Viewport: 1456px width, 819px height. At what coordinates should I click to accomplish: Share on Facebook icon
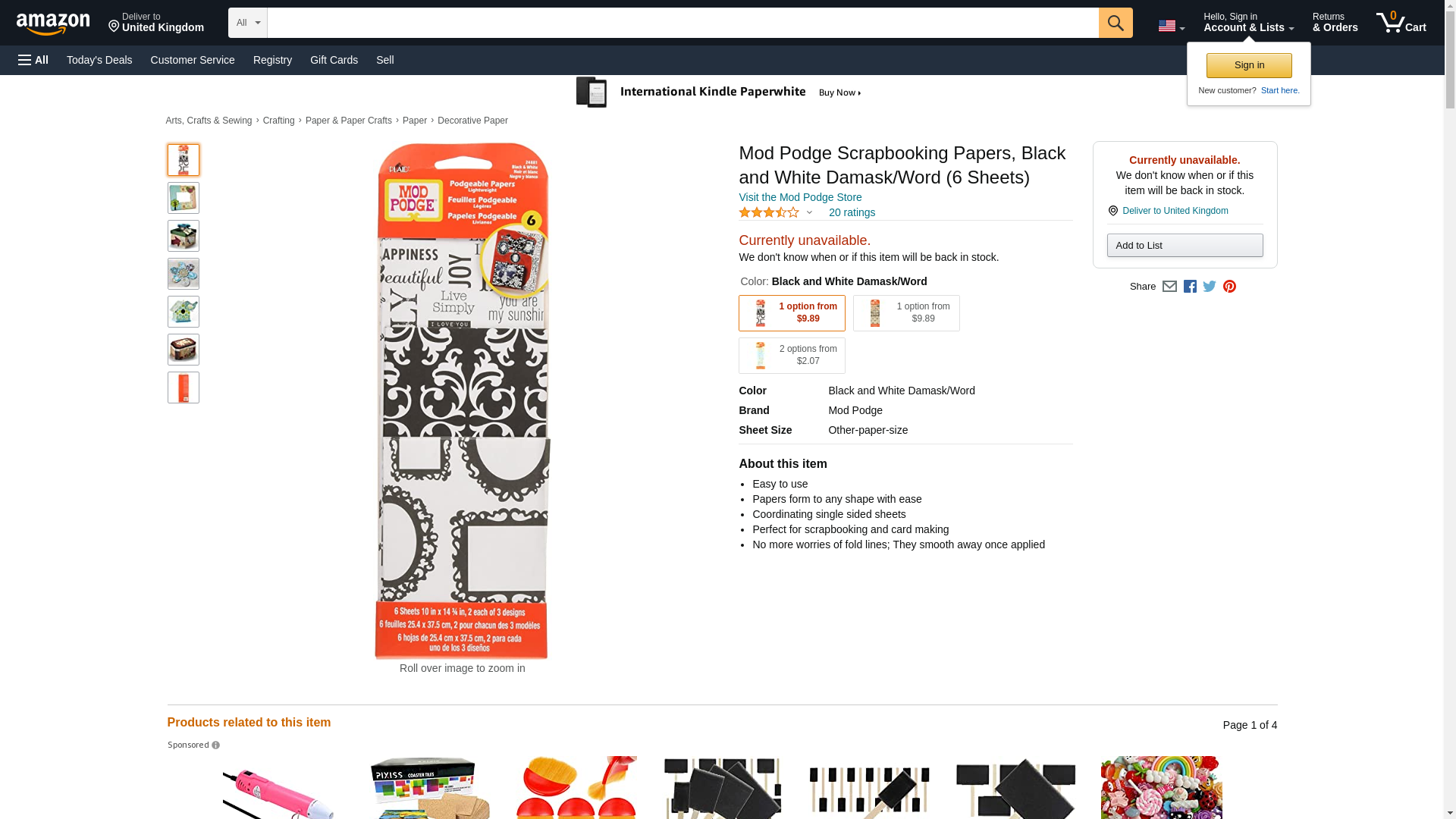coord(1190,287)
